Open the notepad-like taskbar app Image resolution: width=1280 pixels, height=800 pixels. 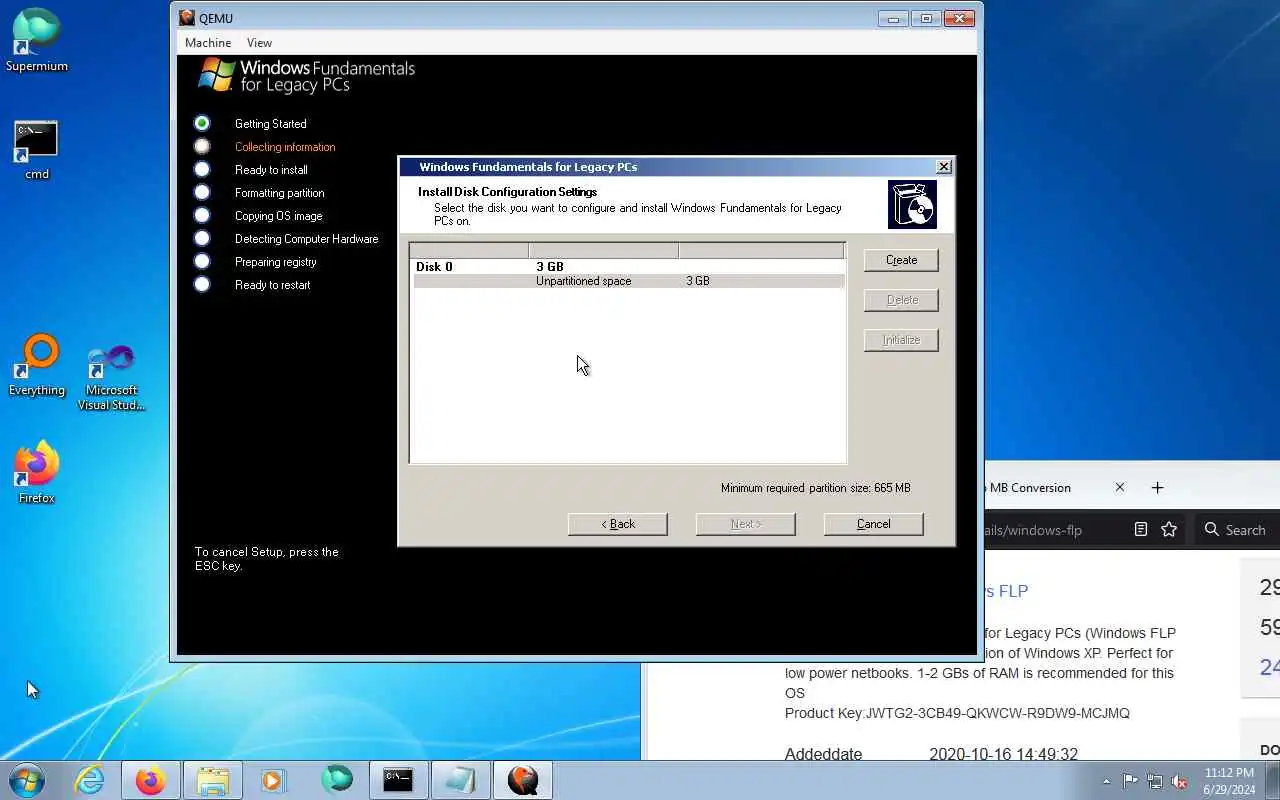pyautogui.click(x=460, y=780)
